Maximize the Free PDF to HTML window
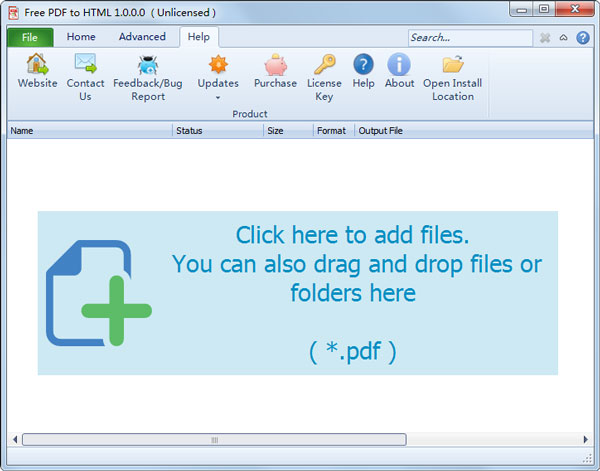 pyautogui.click(x=543, y=9)
